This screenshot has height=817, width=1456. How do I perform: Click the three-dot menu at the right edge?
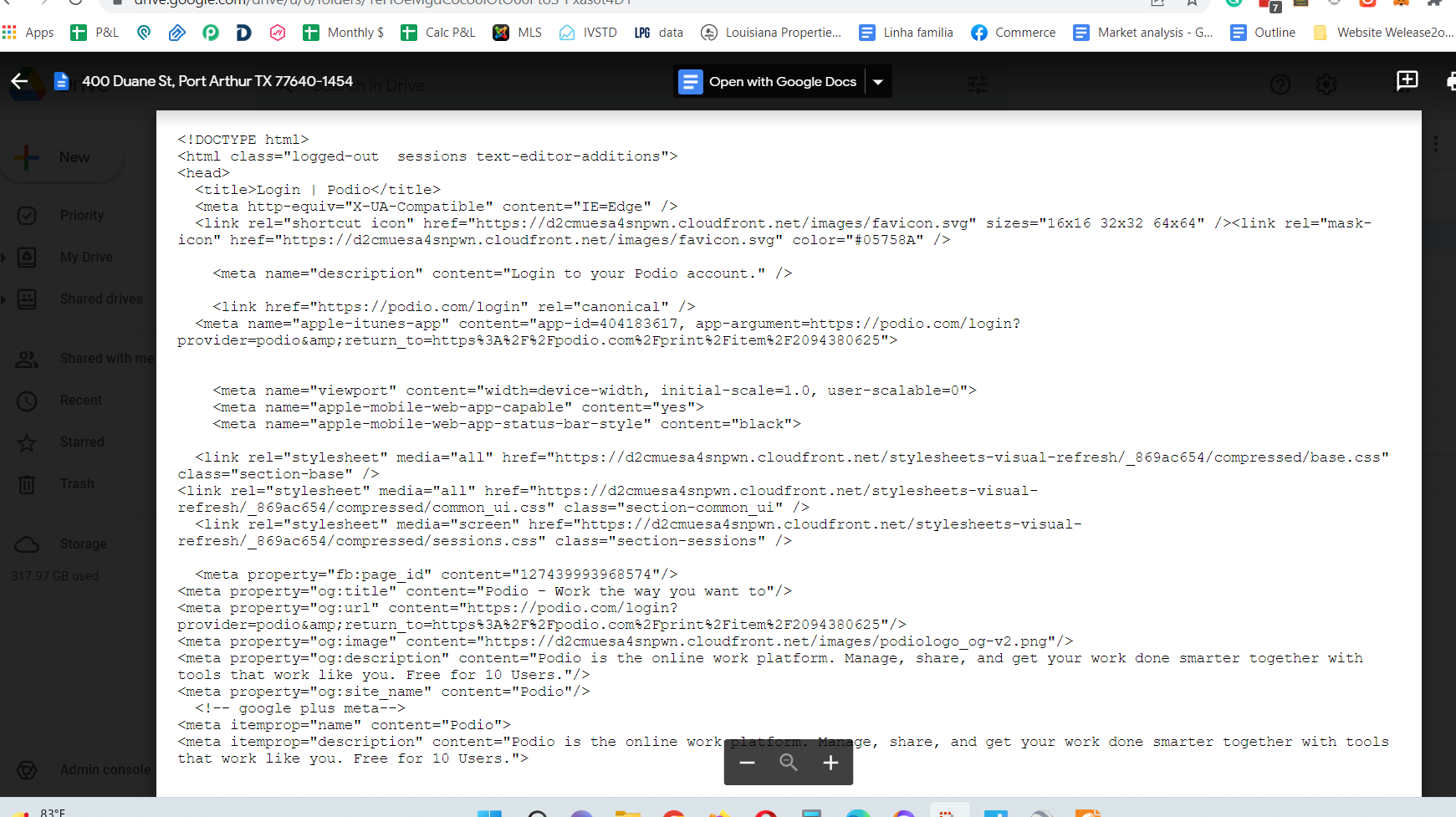[1436, 144]
